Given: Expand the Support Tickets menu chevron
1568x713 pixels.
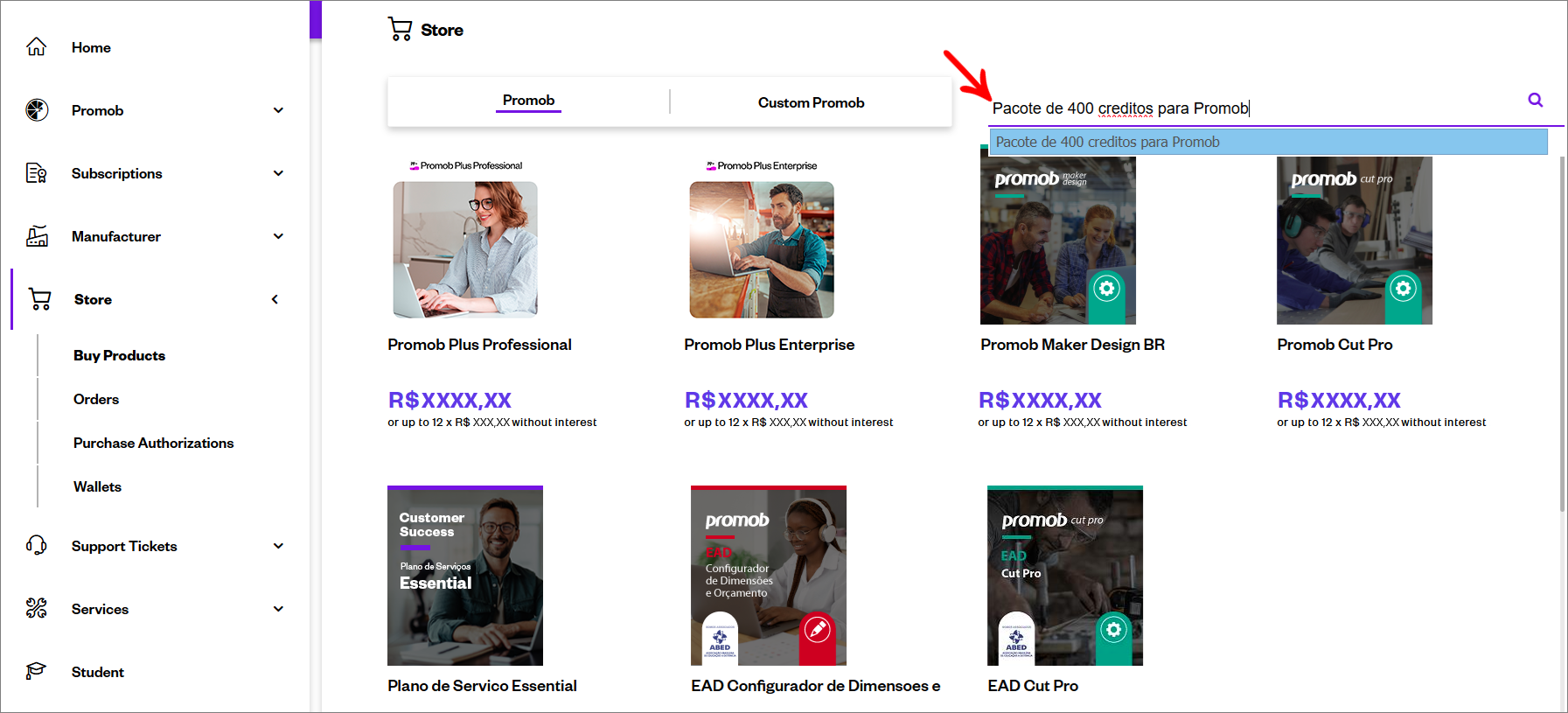Looking at the screenshot, I should pyautogui.click(x=278, y=546).
